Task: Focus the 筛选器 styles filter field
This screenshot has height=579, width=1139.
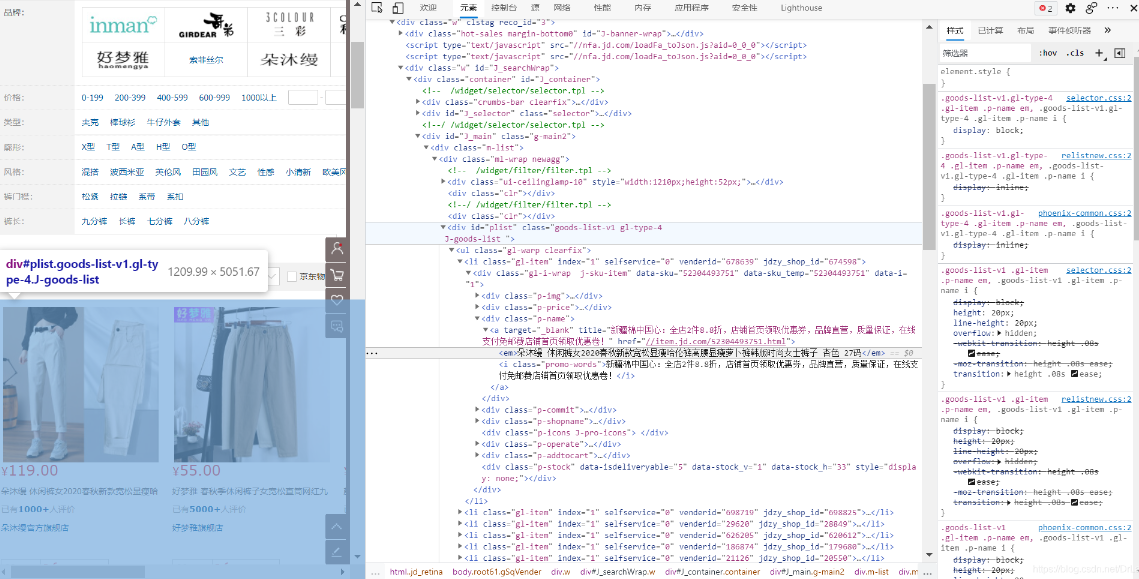Action: [984, 53]
